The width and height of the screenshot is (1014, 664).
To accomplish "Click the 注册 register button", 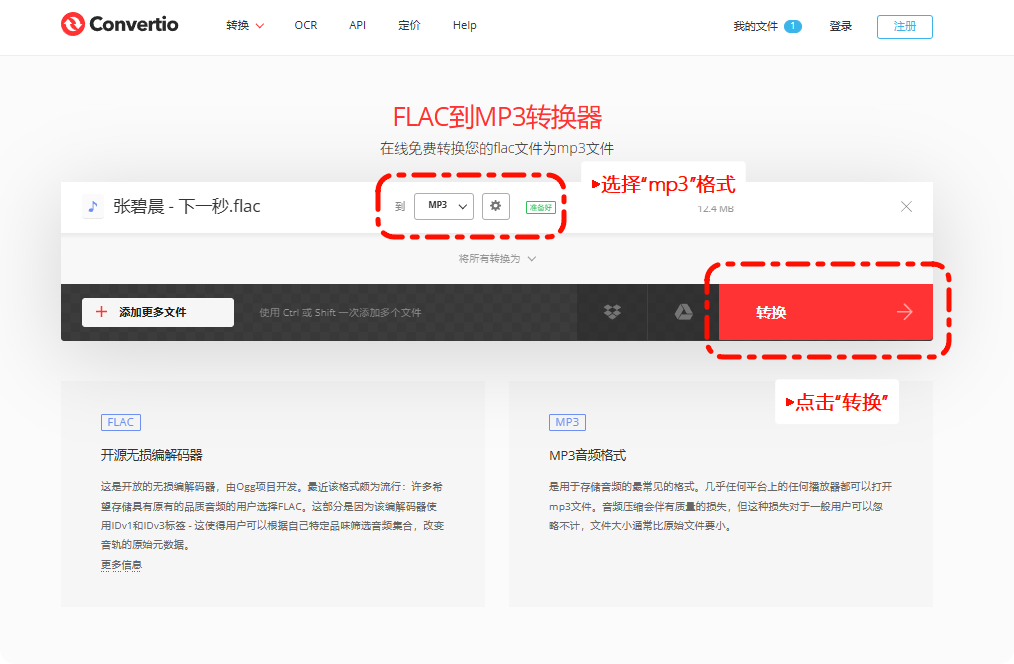I will pos(905,27).
